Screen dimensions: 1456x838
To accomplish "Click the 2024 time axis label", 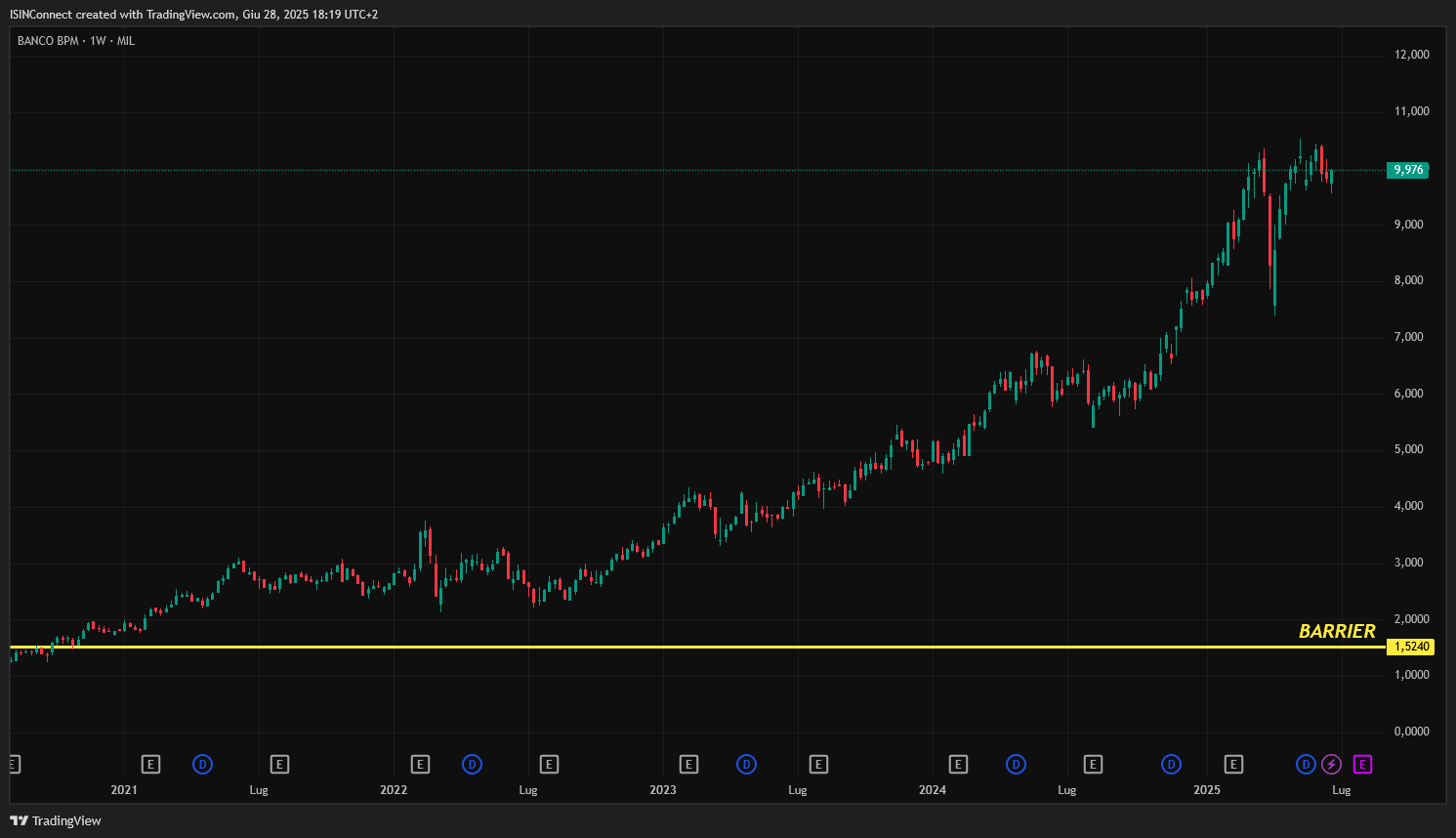I will coord(933,790).
